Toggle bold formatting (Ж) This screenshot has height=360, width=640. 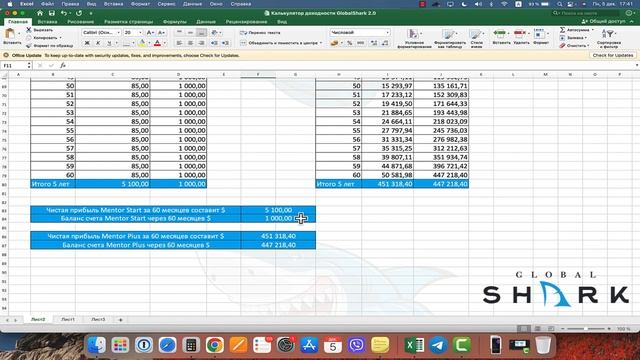(87, 43)
